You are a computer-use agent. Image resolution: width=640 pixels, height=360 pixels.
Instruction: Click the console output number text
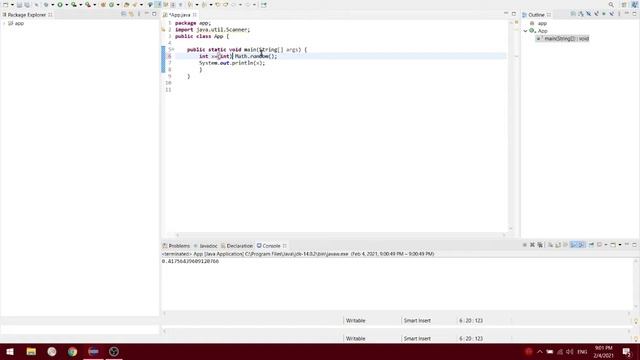pyautogui.click(x=190, y=261)
